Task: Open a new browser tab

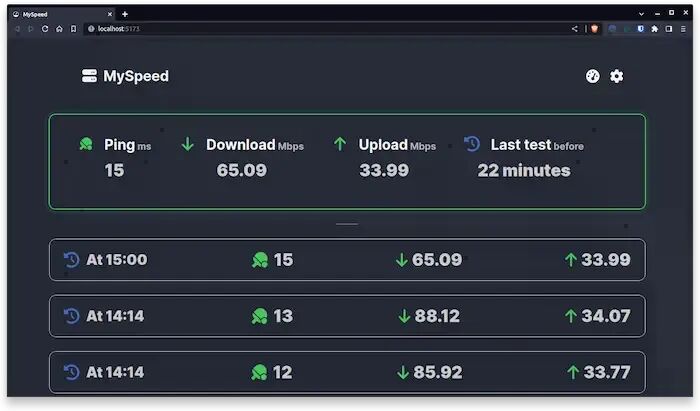Action: (125, 14)
